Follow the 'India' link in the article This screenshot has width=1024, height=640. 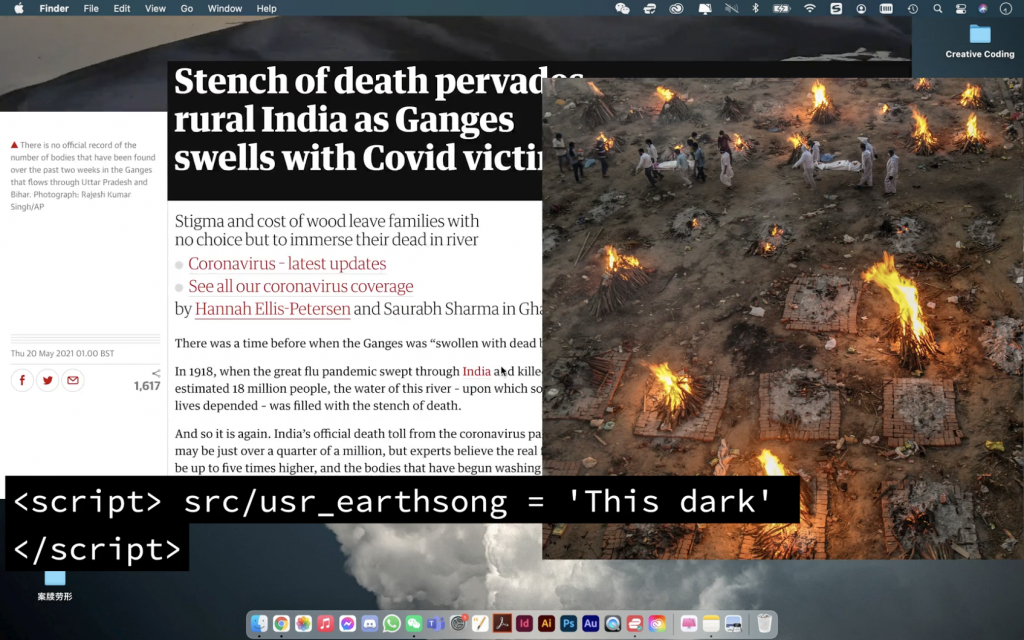pos(476,372)
